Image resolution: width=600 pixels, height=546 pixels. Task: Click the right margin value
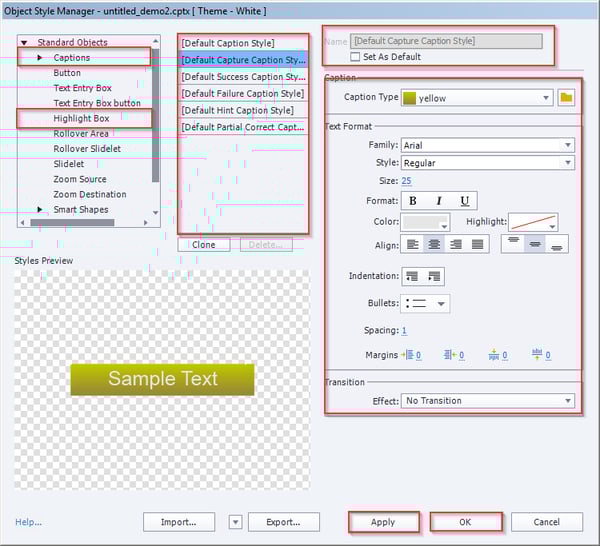click(461, 355)
